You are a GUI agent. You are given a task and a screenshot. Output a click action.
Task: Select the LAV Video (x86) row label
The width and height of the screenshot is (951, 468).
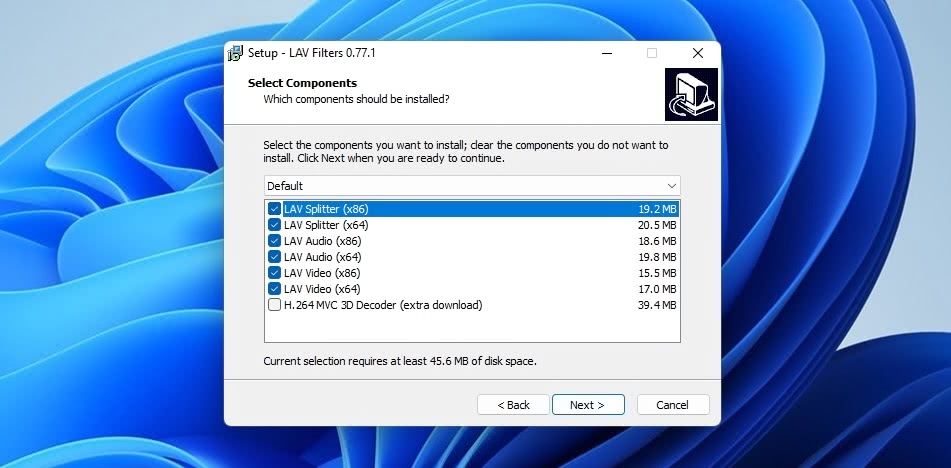[x=322, y=273]
